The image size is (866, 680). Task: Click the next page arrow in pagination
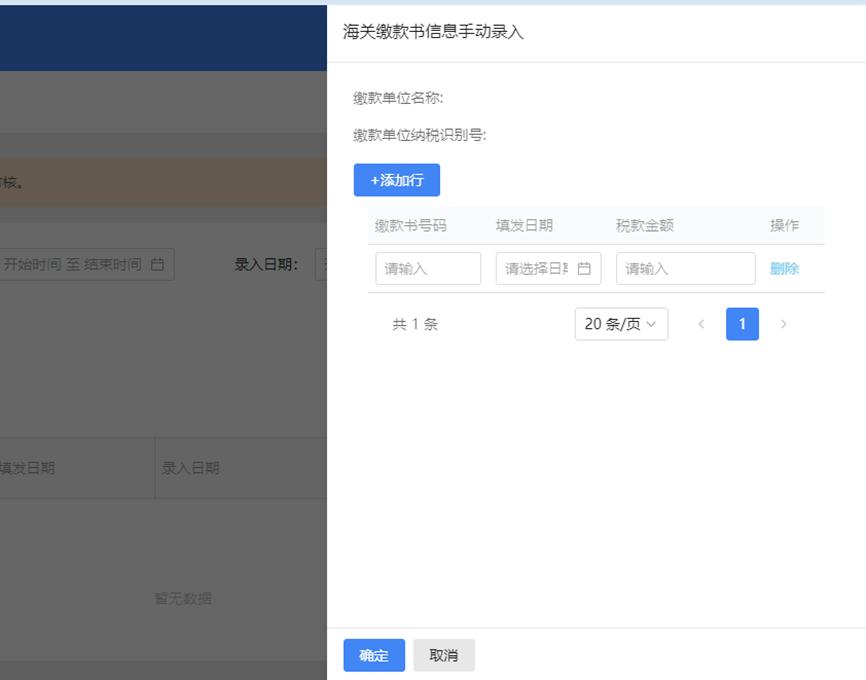click(784, 324)
